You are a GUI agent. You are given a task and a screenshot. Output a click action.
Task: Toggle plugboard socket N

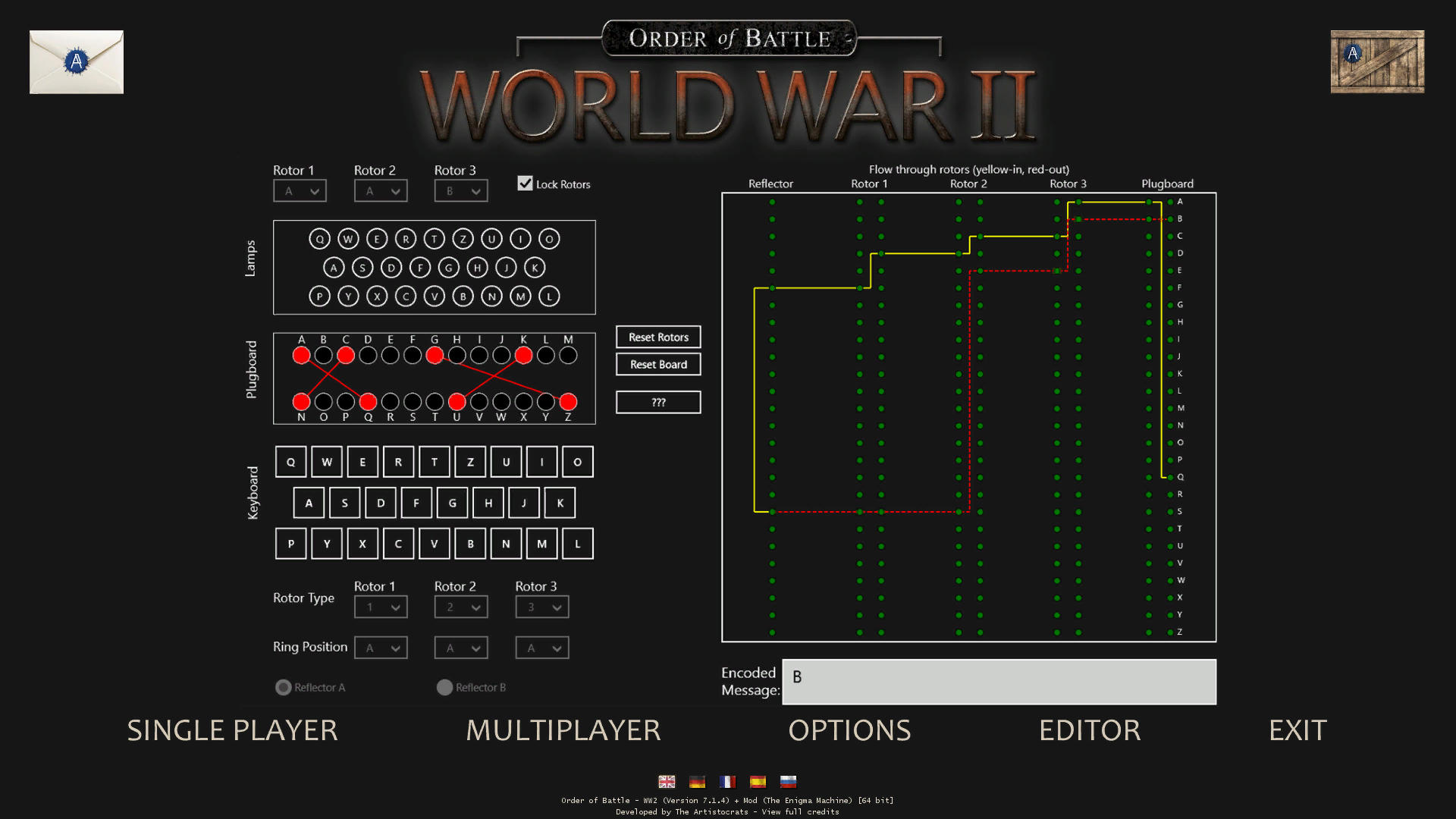pos(301,401)
